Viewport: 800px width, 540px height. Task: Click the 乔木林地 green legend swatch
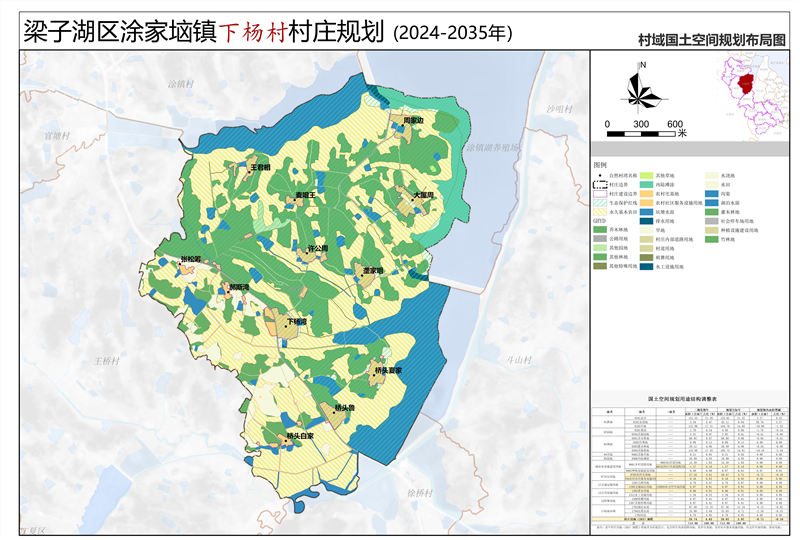600,229
